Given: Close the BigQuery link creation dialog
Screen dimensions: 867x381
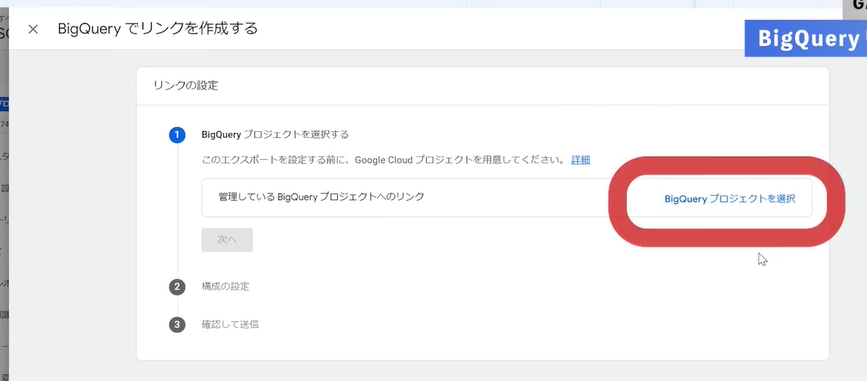Looking at the screenshot, I should click(33, 29).
